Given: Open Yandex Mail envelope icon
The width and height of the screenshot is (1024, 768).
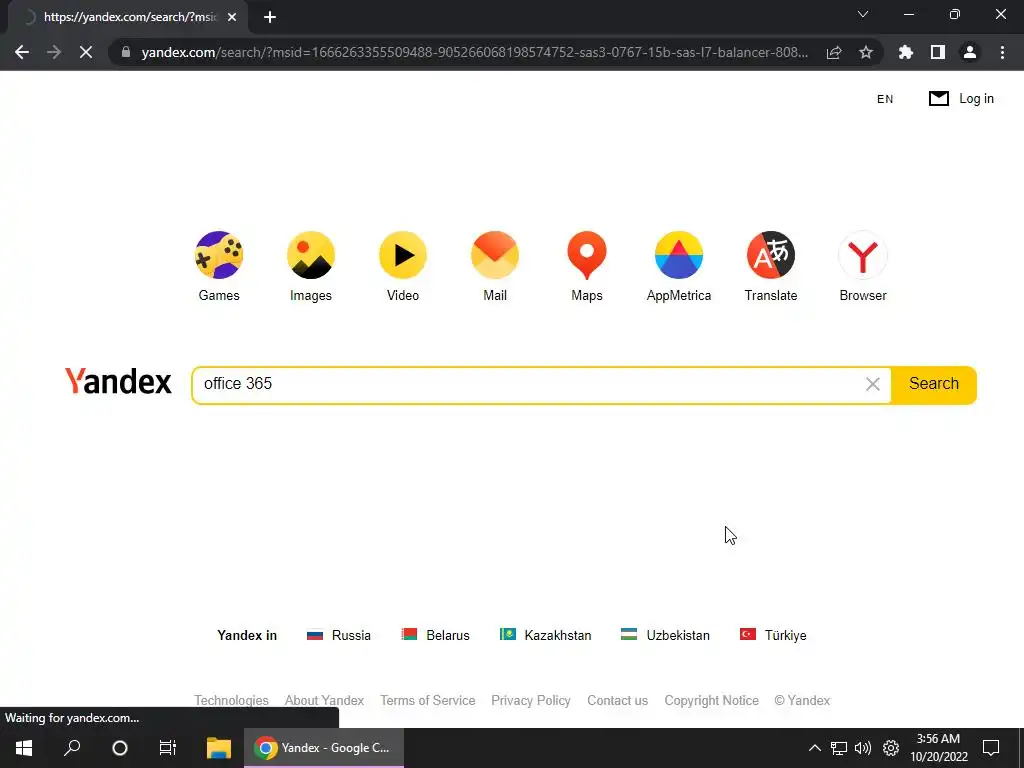Looking at the screenshot, I should coord(495,255).
